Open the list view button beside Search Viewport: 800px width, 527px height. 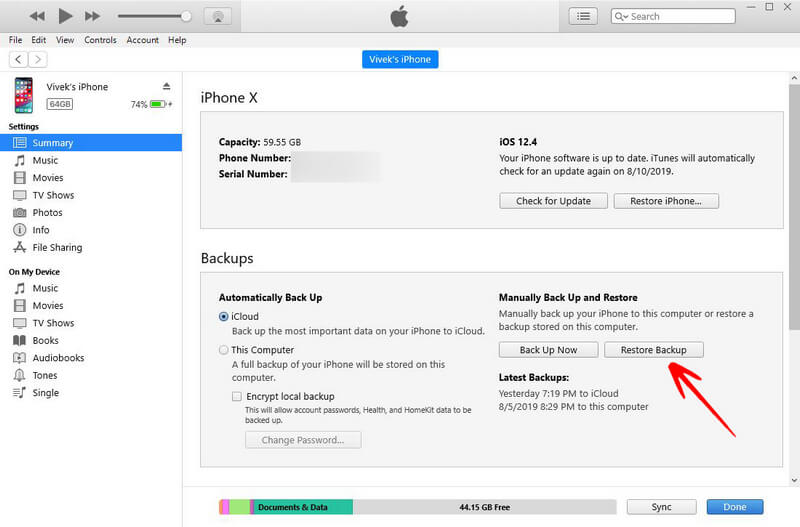583,16
